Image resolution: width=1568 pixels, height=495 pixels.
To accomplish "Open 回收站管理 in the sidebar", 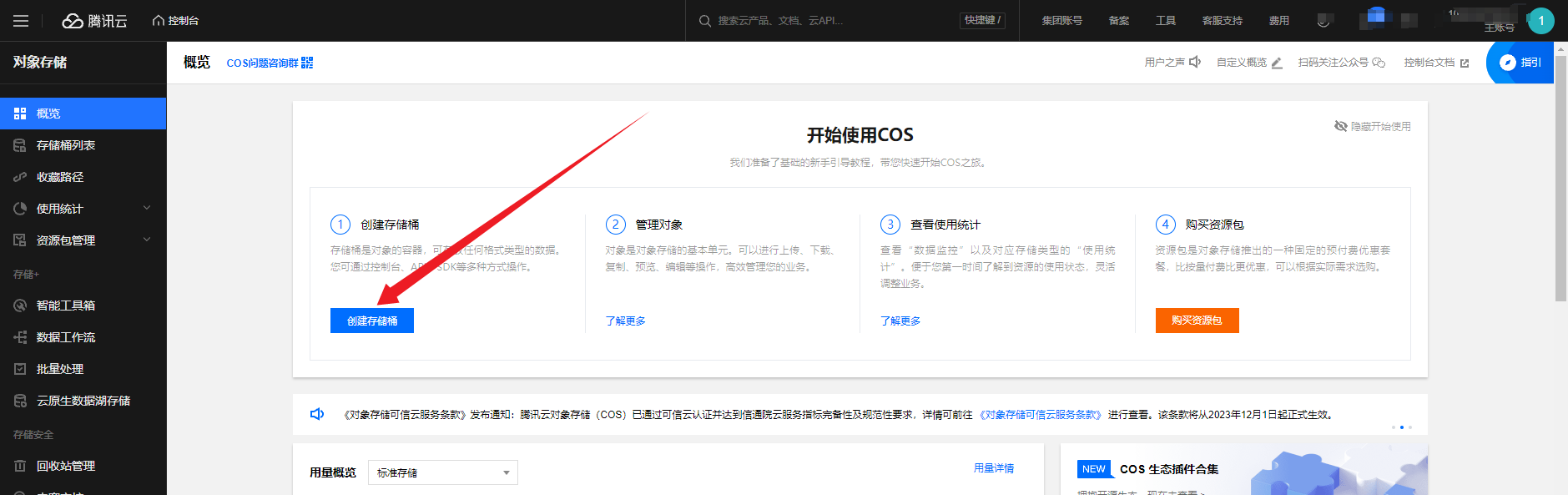I will tap(83, 466).
